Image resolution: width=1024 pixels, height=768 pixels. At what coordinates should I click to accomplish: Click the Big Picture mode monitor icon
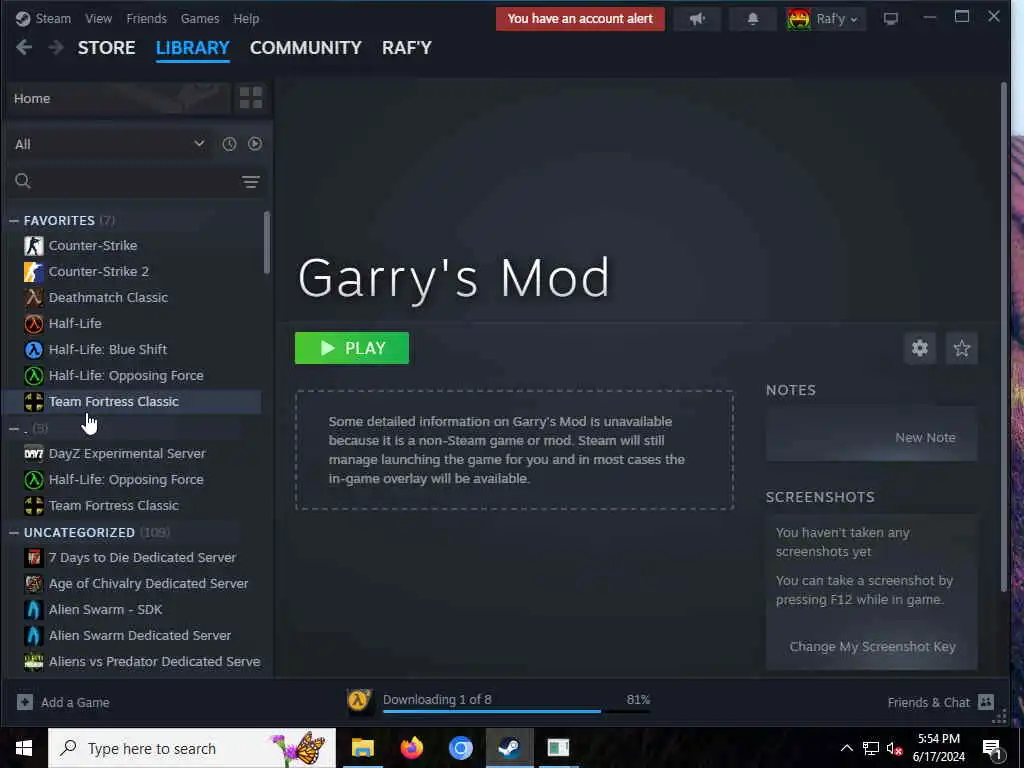pyautogui.click(x=891, y=19)
